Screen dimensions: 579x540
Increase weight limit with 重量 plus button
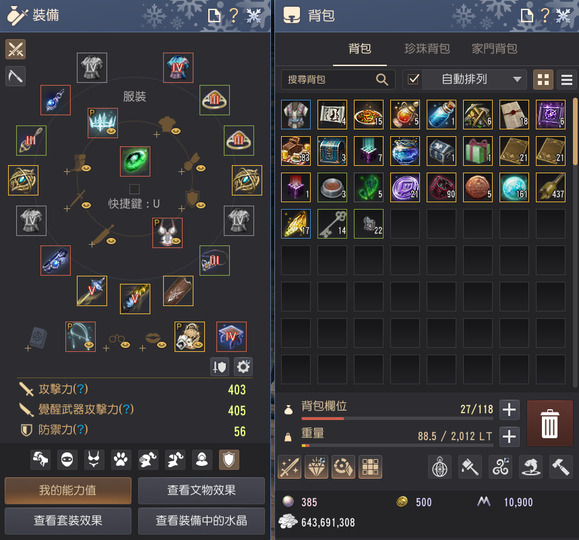tap(509, 437)
